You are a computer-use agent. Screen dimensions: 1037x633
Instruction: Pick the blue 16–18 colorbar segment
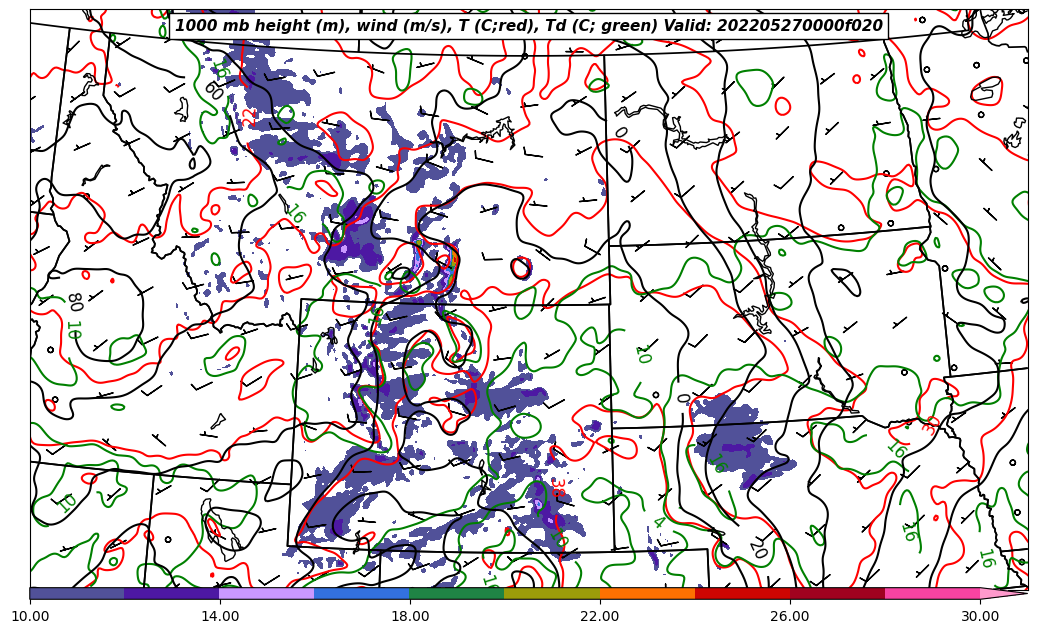tap(362, 593)
